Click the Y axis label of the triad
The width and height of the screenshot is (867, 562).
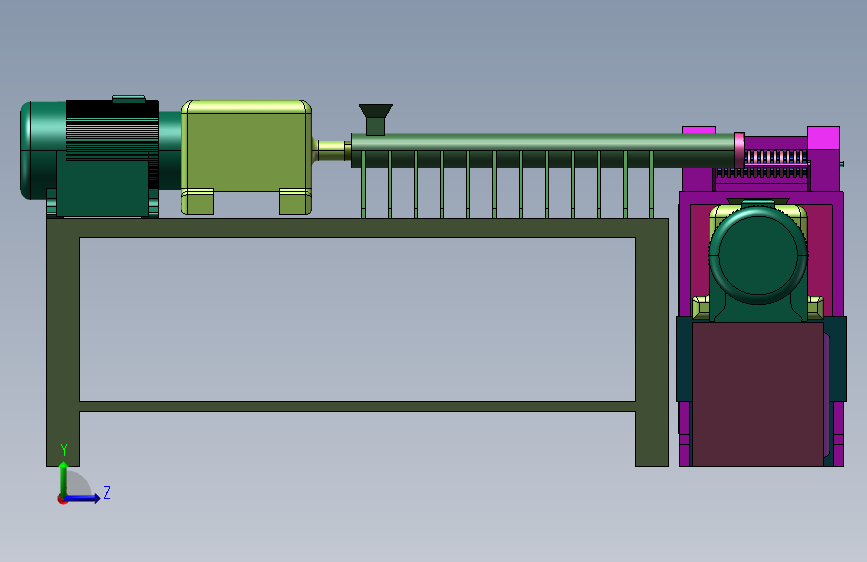coord(64,450)
